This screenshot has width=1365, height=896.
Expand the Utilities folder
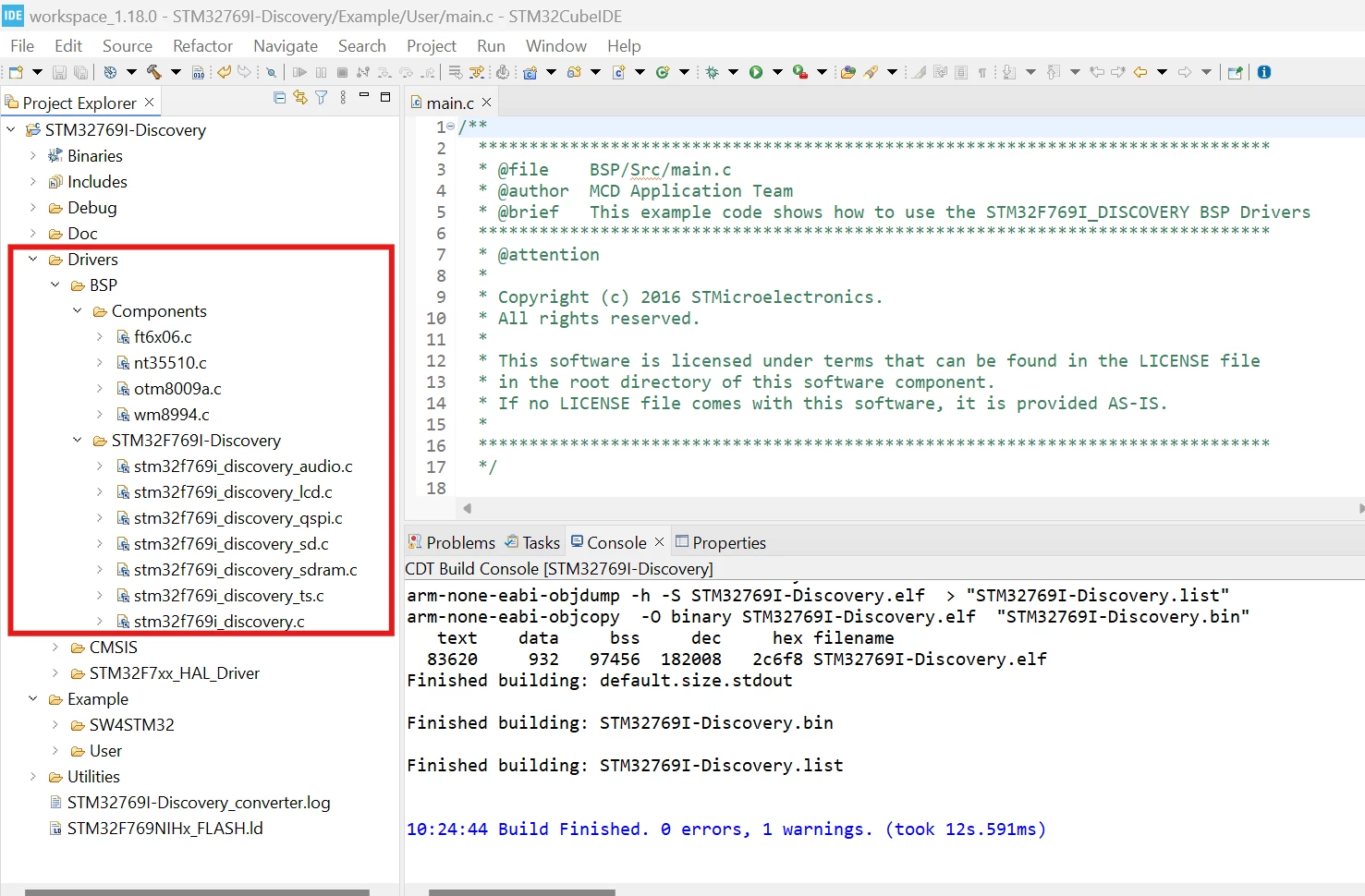tap(33, 777)
